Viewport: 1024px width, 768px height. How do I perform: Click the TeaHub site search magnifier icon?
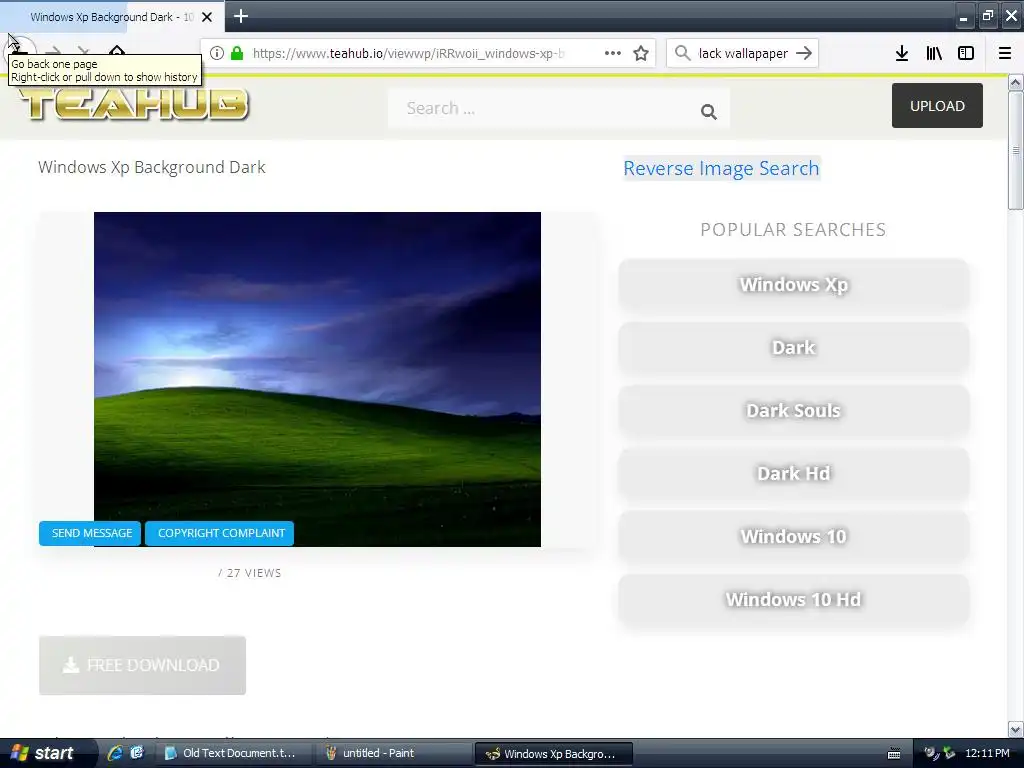coord(709,112)
